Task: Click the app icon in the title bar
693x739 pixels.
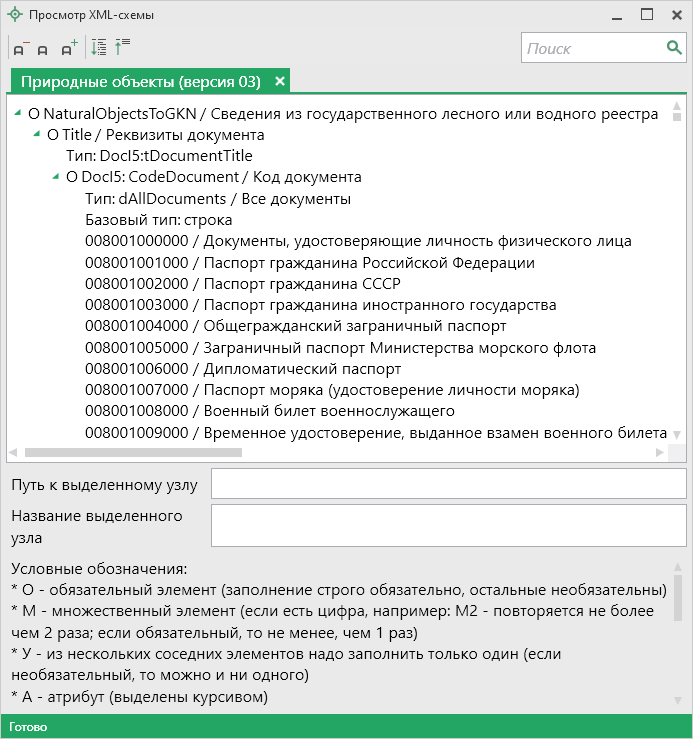Action: (x=15, y=15)
